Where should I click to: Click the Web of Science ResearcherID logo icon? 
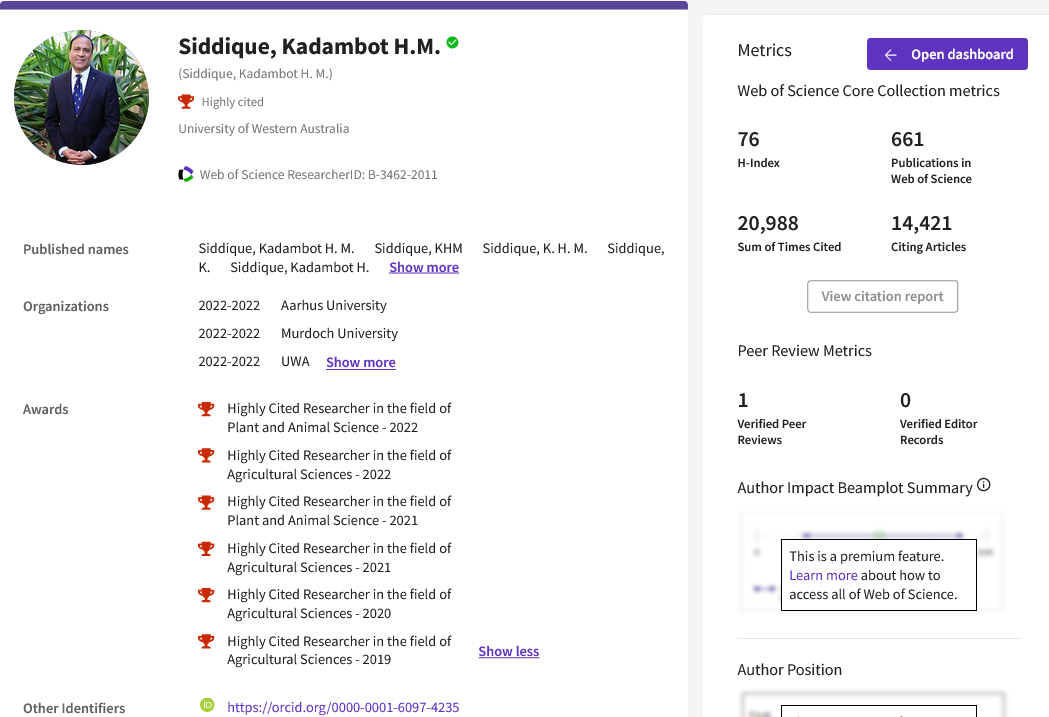pyautogui.click(x=186, y=174)
